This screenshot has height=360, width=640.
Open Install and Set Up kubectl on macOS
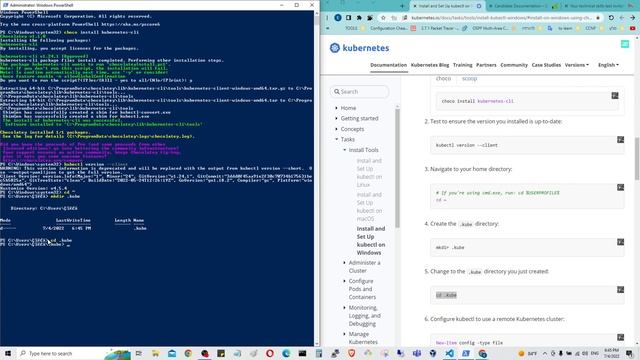coord(369,207)
